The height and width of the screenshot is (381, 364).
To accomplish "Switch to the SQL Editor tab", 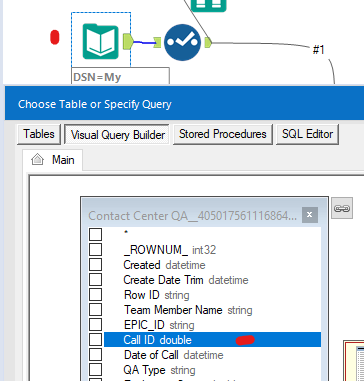I will coord(307,134).
